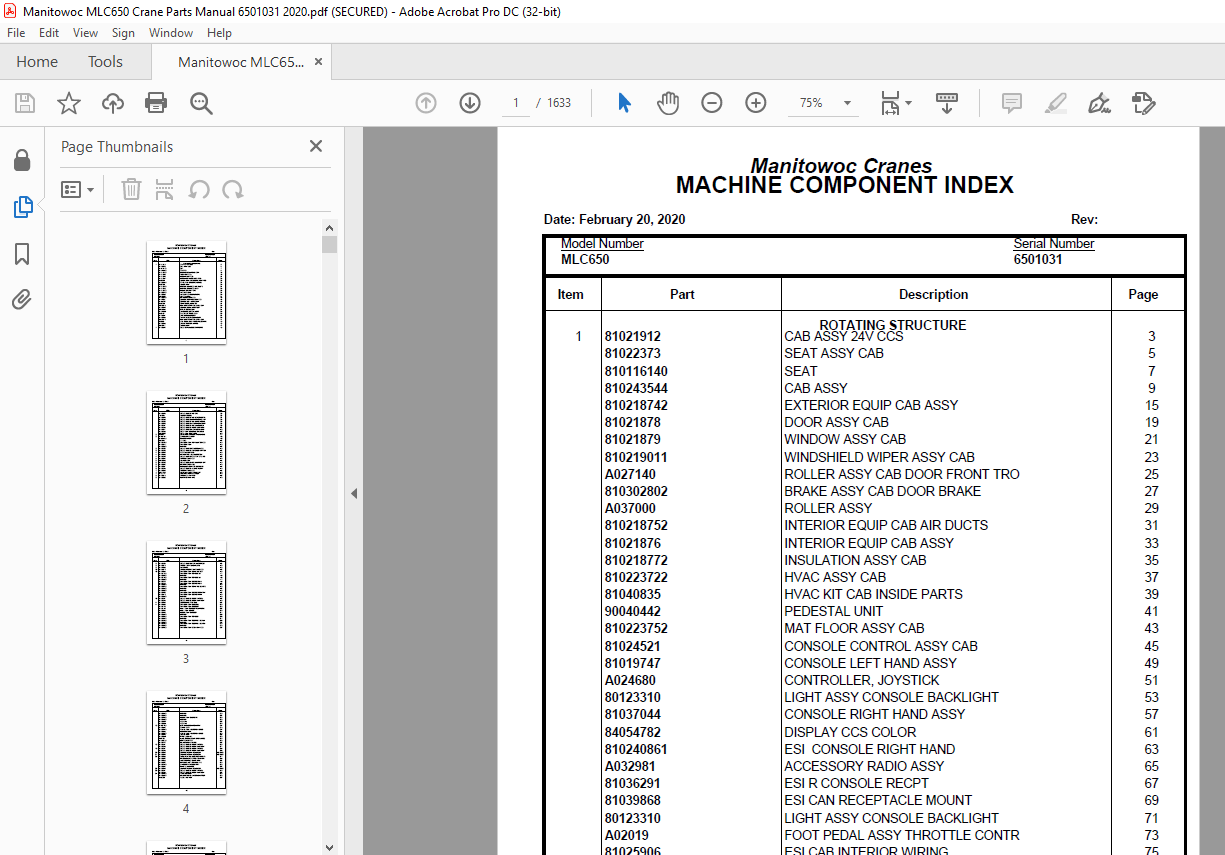
Task: Open the Edit menu
Action: click(49, 33)
